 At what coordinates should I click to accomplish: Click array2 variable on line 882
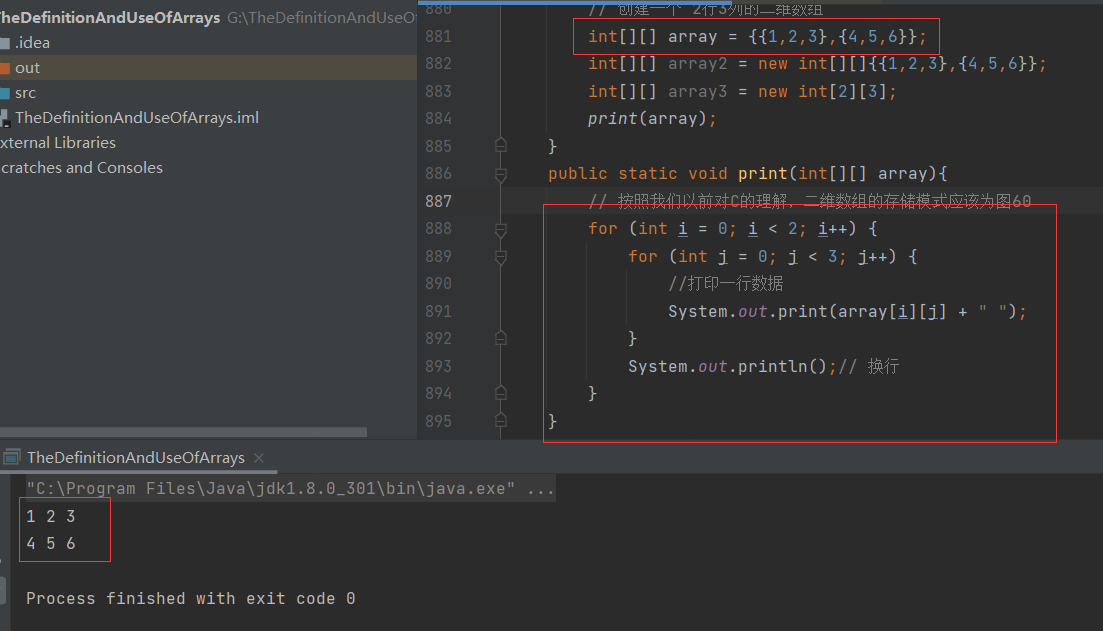tap(697, 64)
